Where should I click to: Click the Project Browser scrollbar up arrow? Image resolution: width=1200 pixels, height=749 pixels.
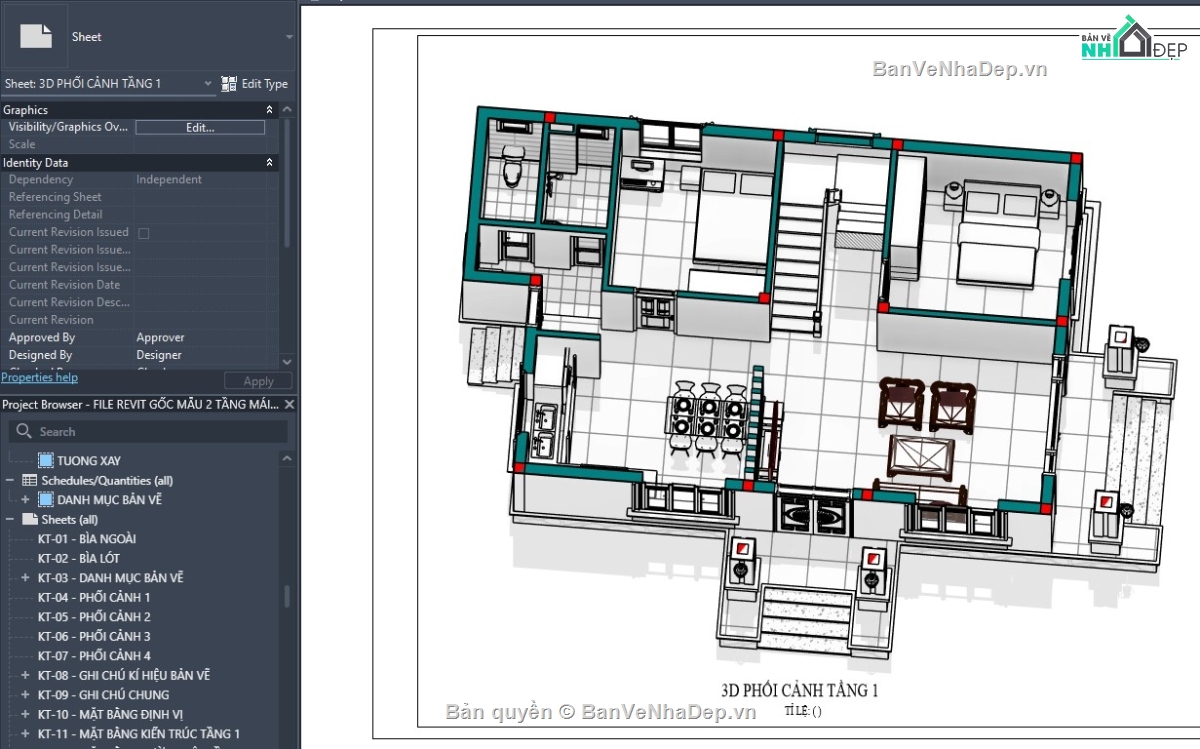click(x=287, y=459)
